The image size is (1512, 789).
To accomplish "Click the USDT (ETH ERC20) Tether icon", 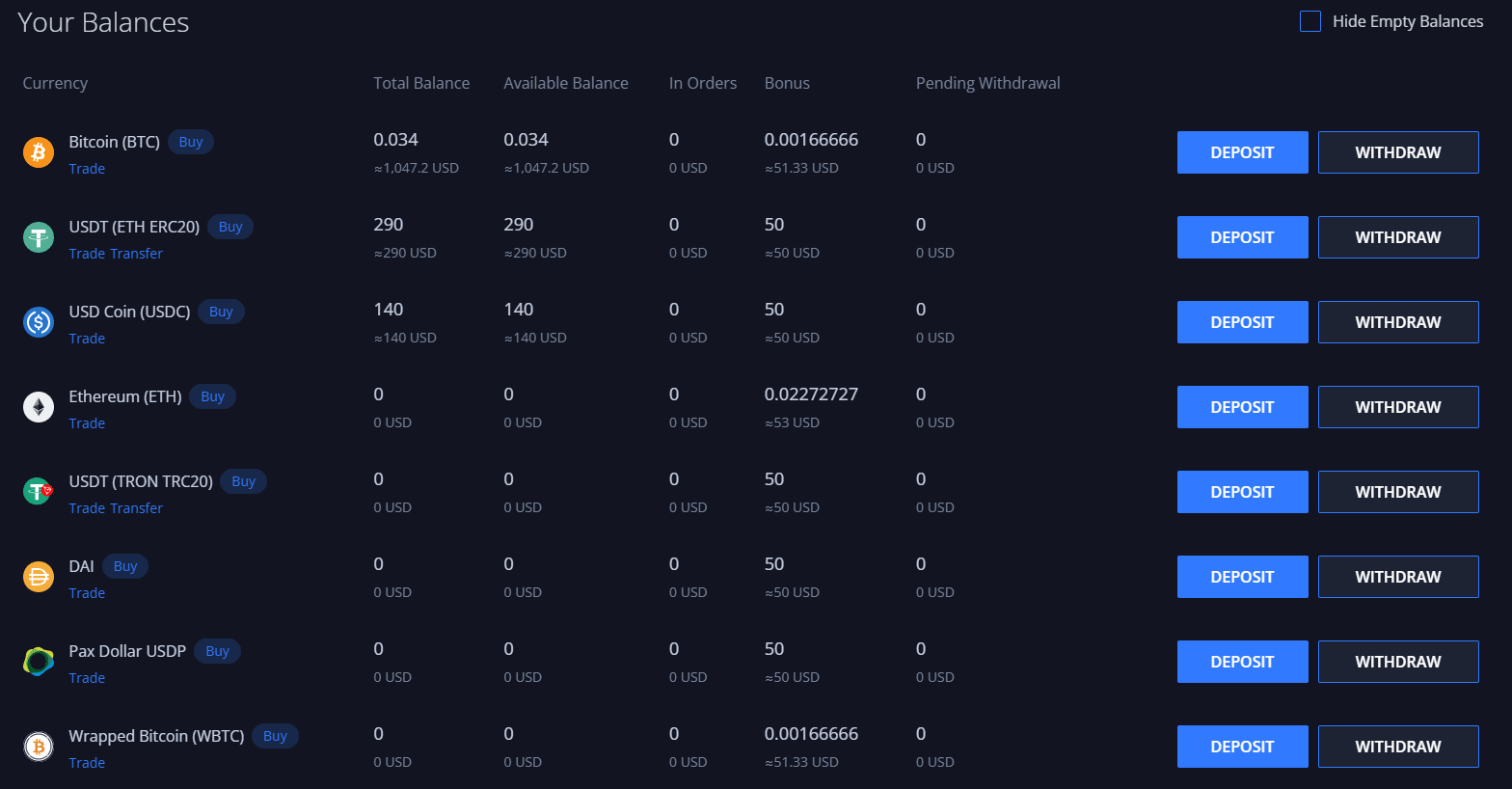I will 39,237.
